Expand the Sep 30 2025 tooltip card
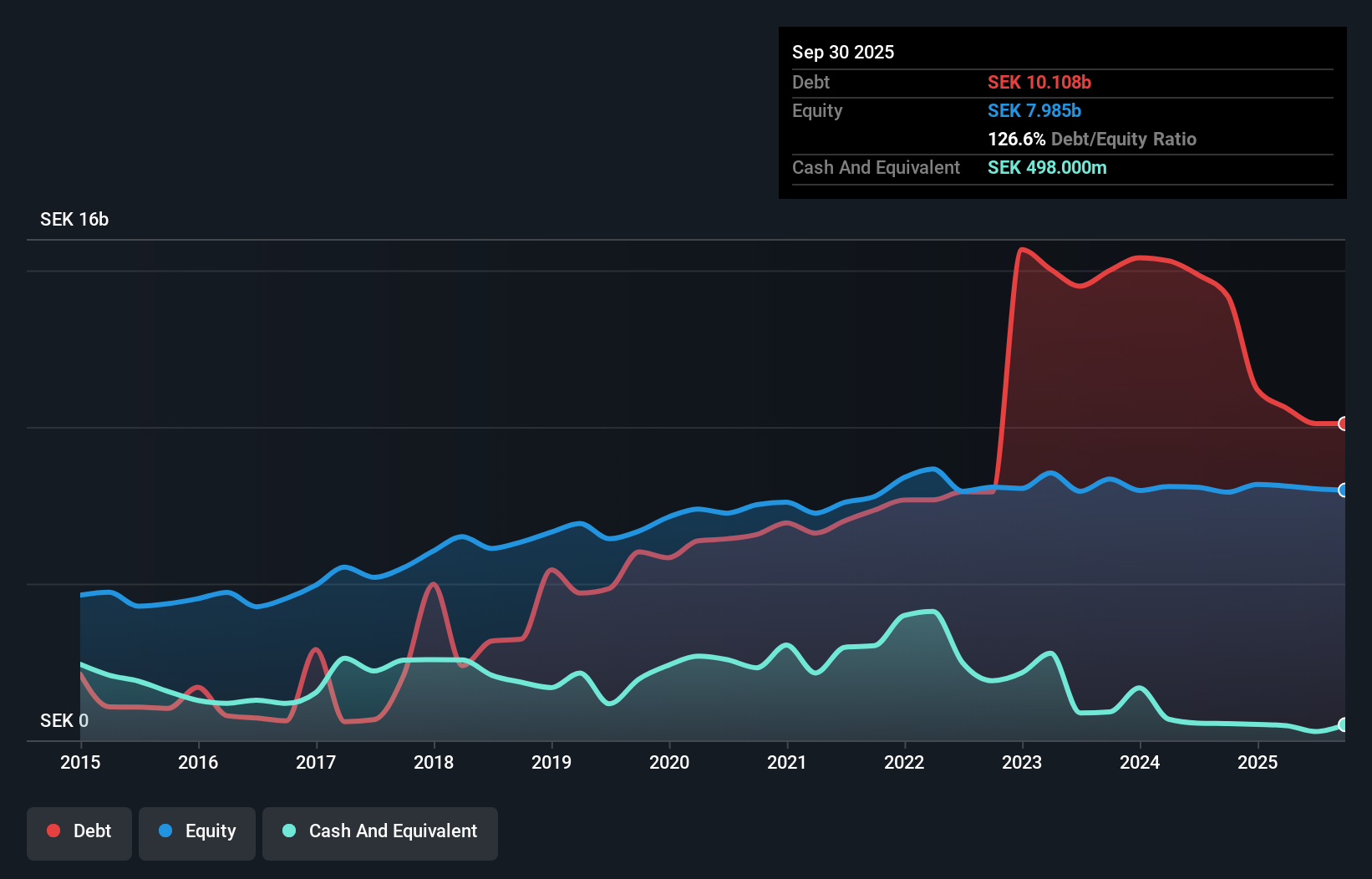Screen dimensions: 1372x879 pyautogui.click(x=843, y=52)
